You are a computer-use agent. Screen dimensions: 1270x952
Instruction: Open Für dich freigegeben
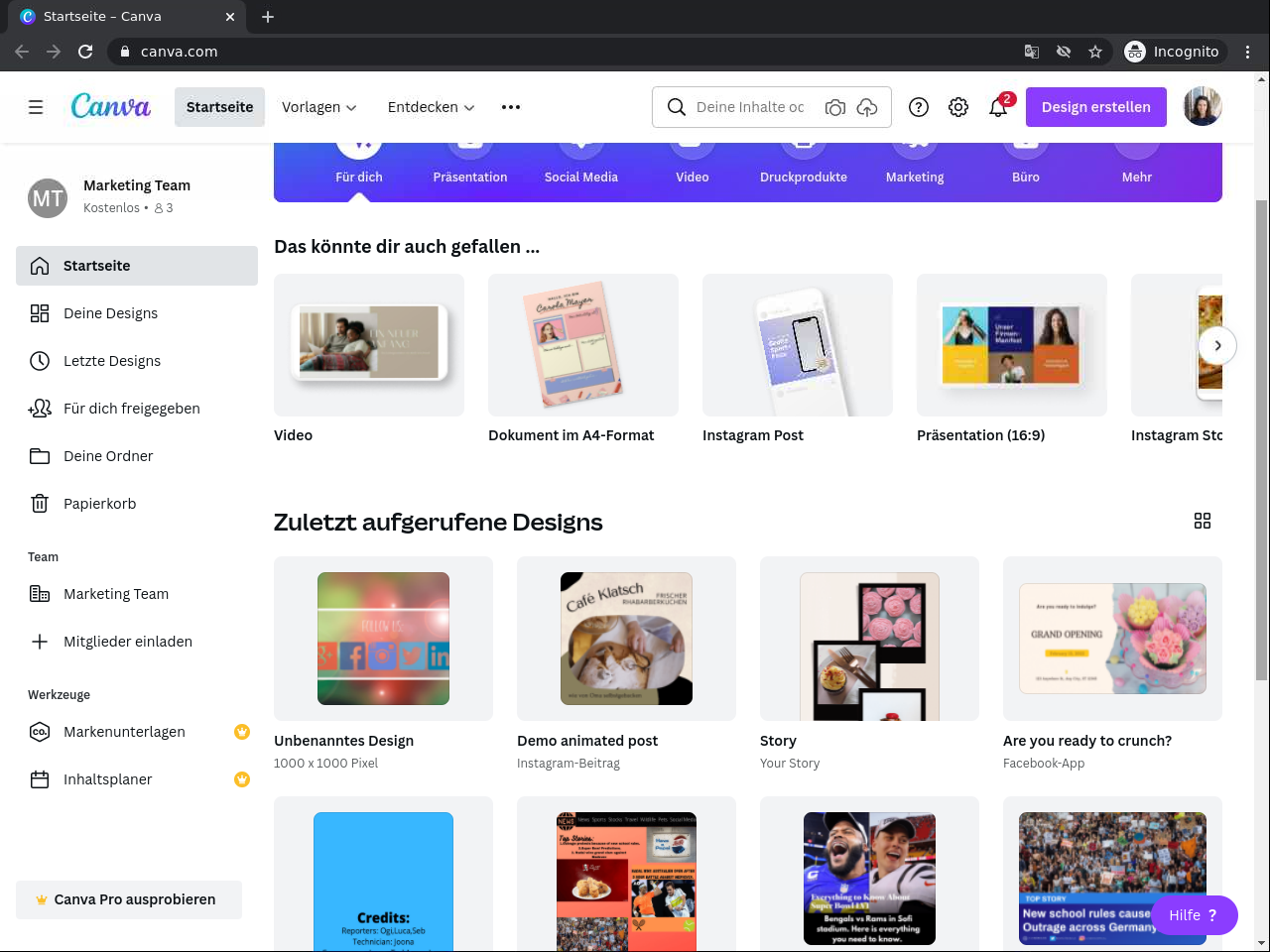point(137,409)
